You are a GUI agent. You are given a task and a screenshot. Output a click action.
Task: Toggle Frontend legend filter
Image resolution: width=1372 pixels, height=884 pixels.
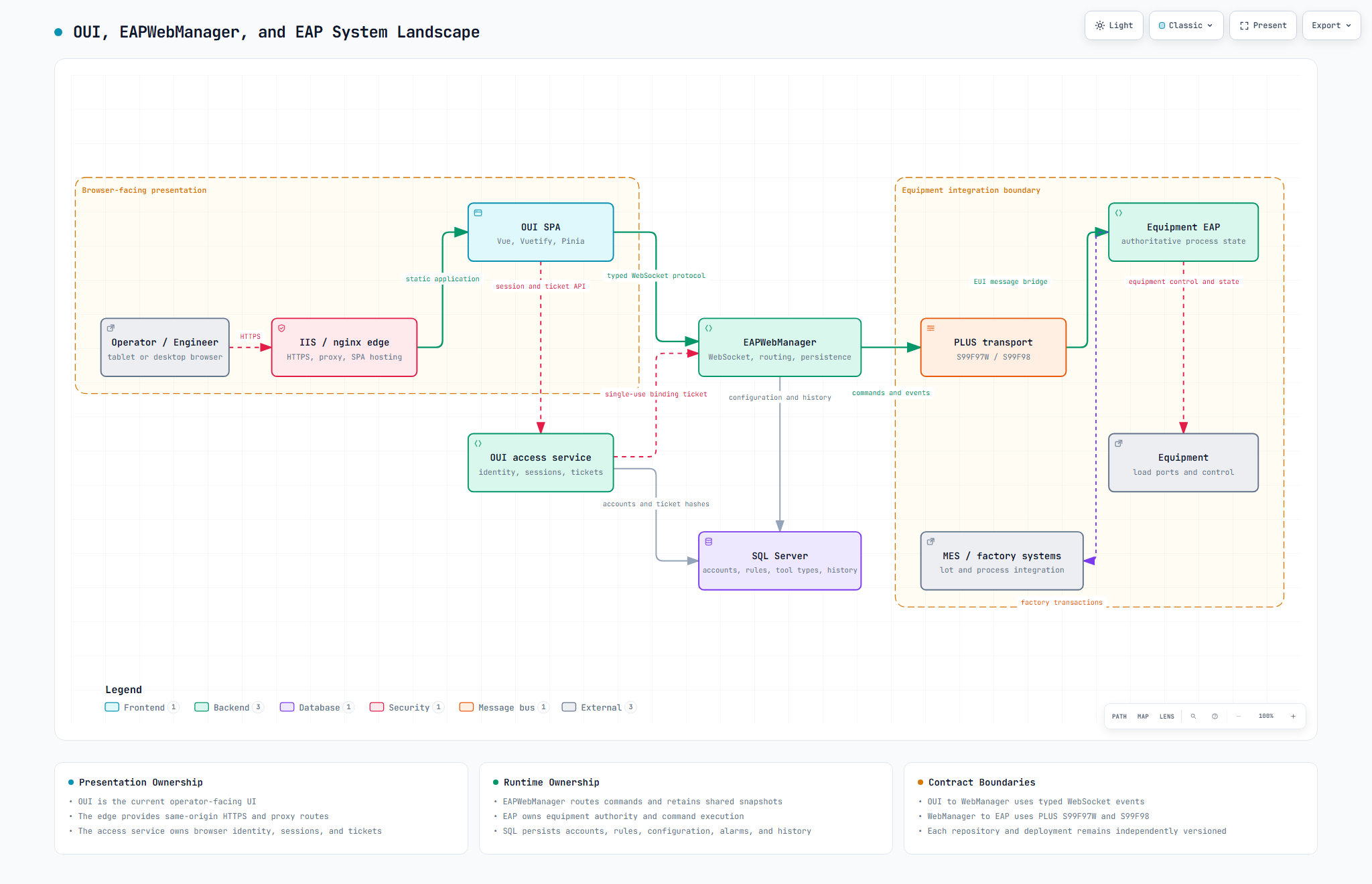(x=142, y=707)
